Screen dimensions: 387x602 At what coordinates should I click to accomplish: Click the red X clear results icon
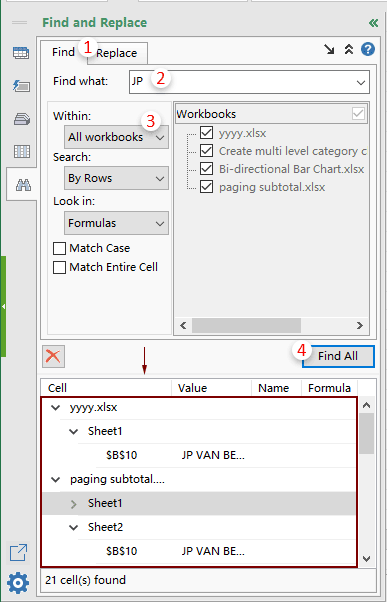53,356
